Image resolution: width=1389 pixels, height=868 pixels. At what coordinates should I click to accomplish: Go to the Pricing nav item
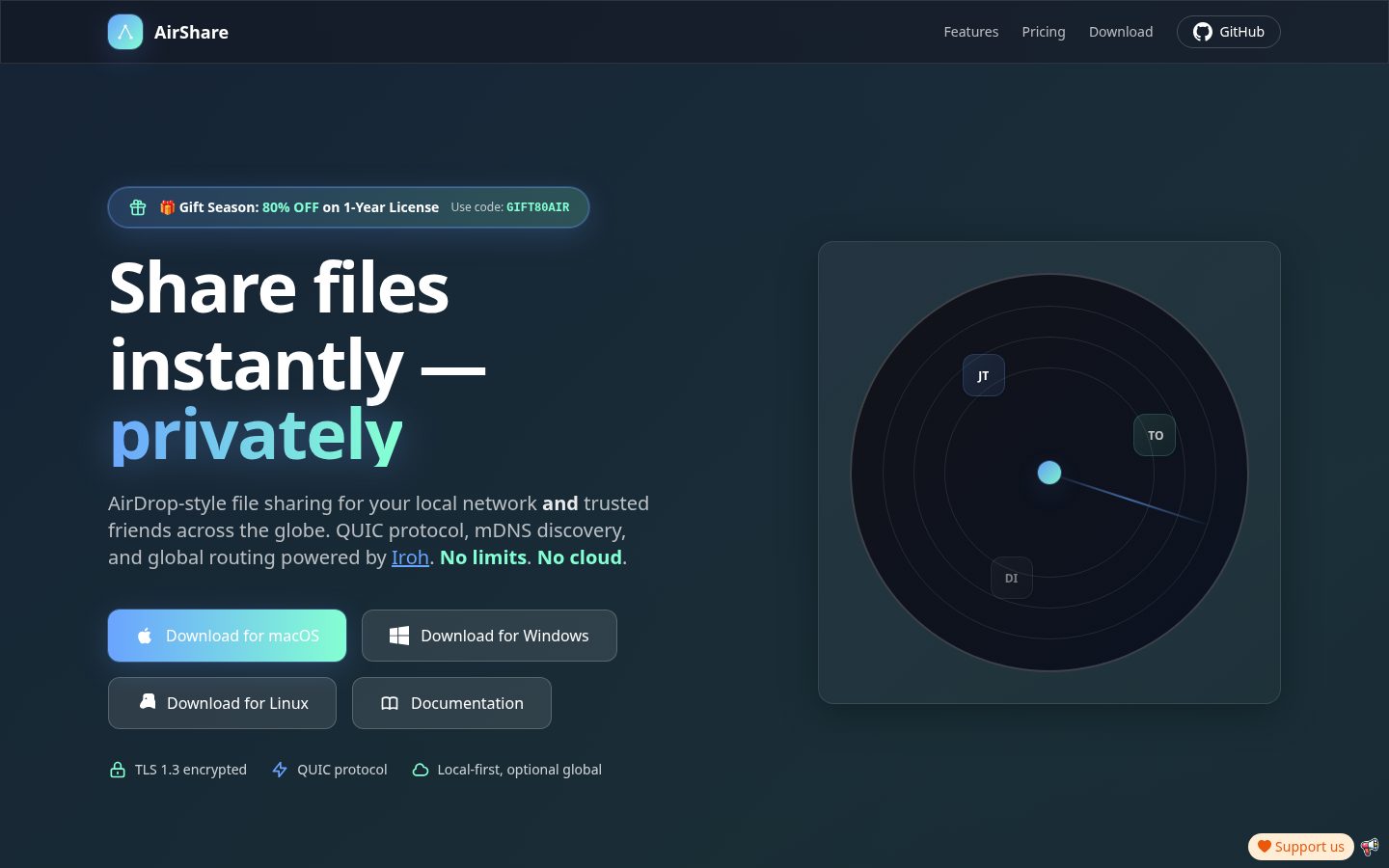(1044, 32)
